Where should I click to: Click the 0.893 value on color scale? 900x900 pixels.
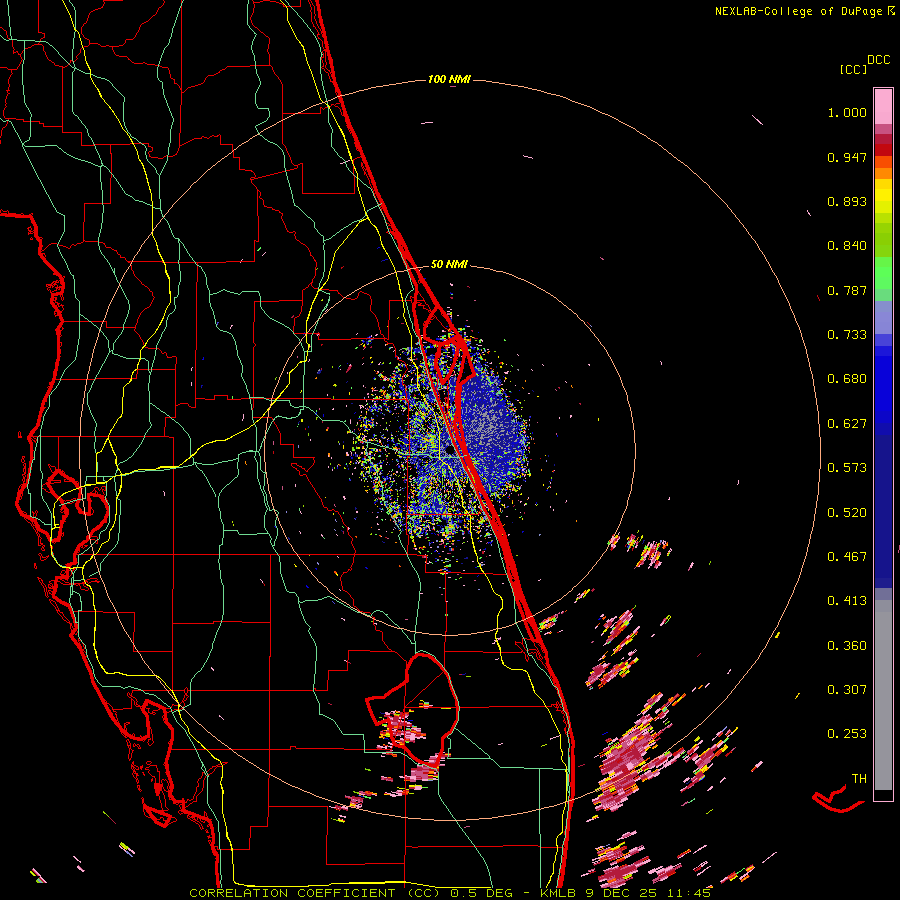click(x=847, y=201)
